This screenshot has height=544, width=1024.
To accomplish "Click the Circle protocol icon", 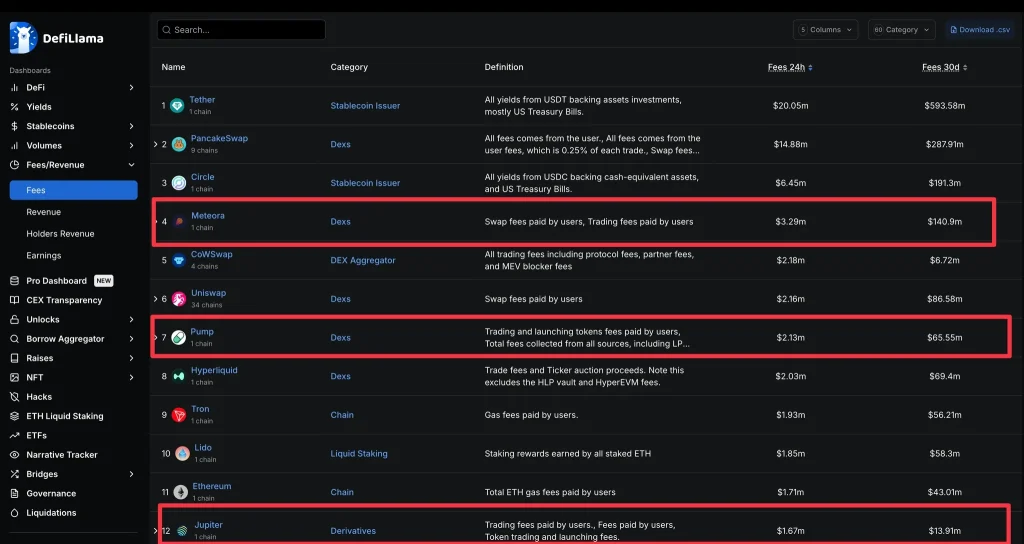I will pos(178,183).
